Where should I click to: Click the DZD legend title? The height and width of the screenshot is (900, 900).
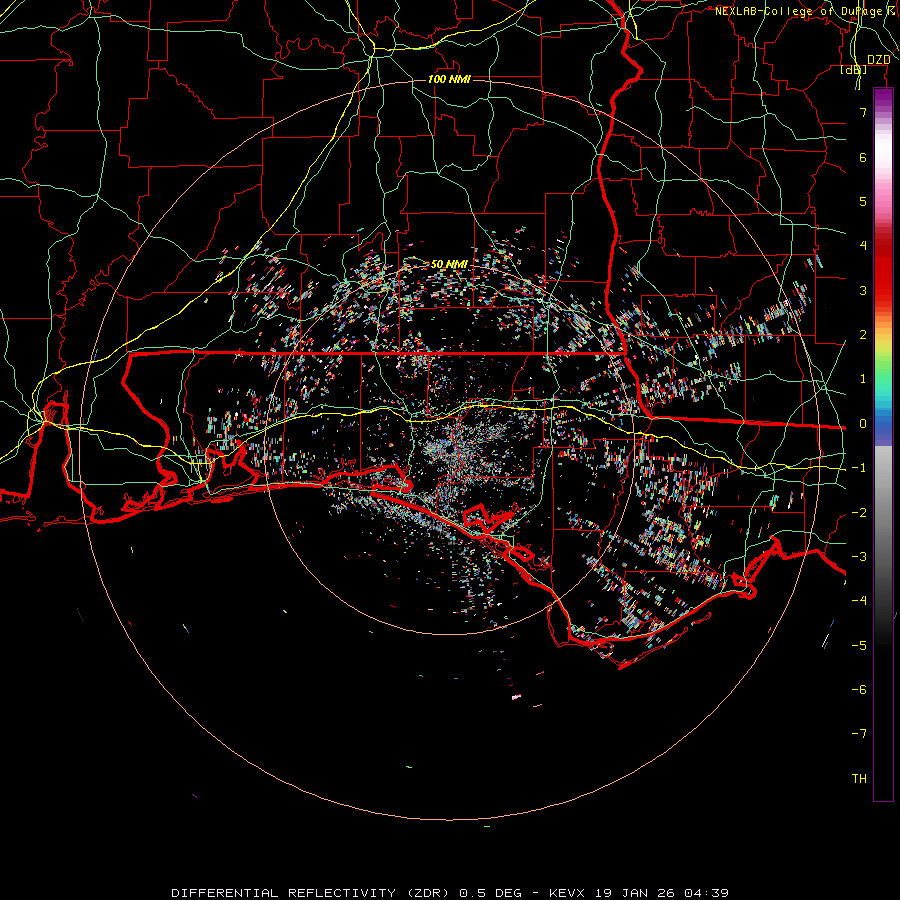click(x=878, y=60)
